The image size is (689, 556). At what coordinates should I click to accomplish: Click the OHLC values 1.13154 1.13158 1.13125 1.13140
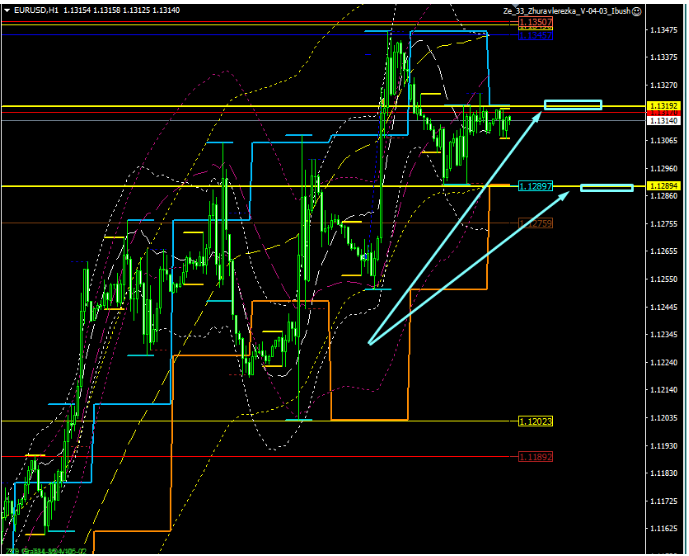coord(122,10)
